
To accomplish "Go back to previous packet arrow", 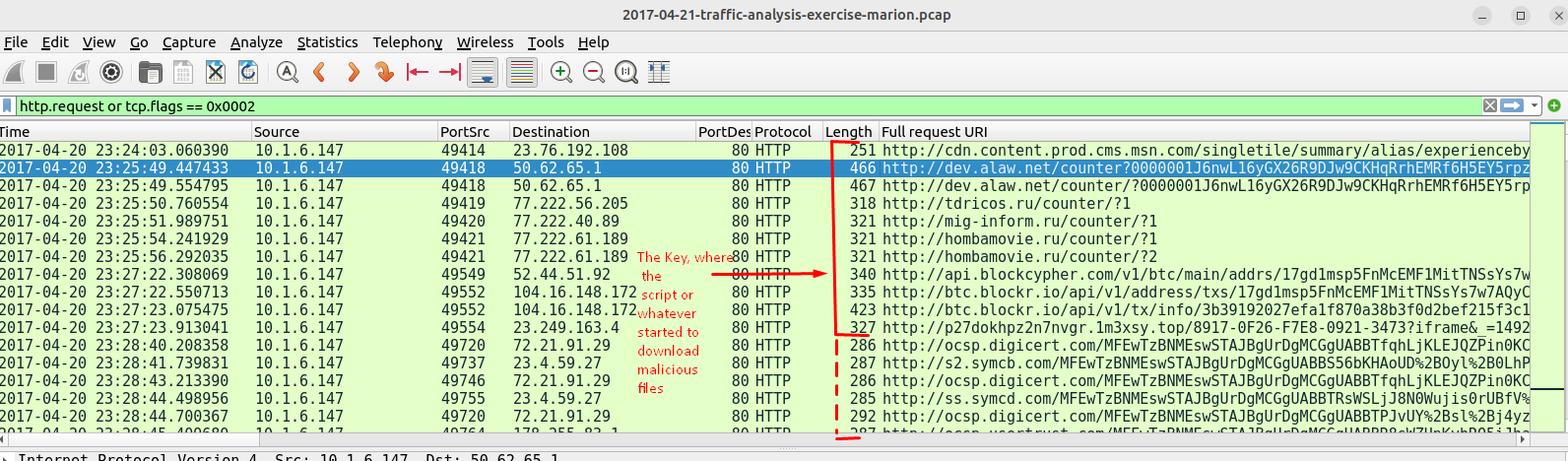I will click(319, 72).
